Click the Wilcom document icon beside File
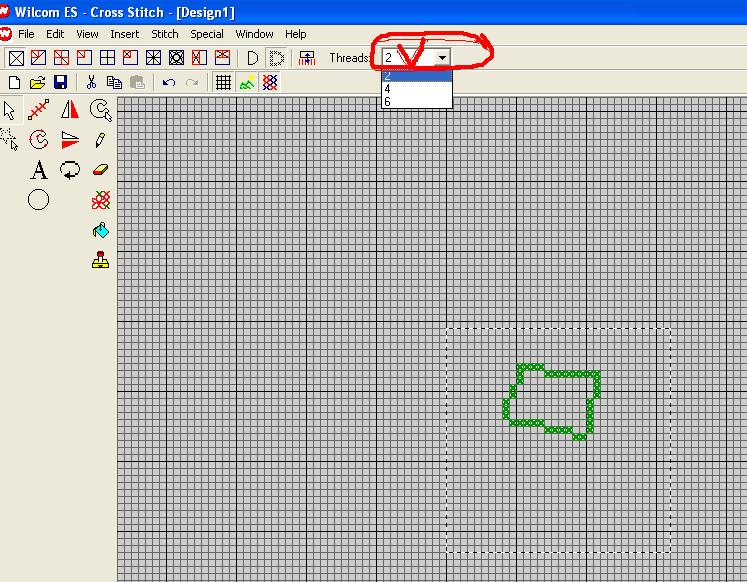 pyautogui.click(x=5, y=34)
